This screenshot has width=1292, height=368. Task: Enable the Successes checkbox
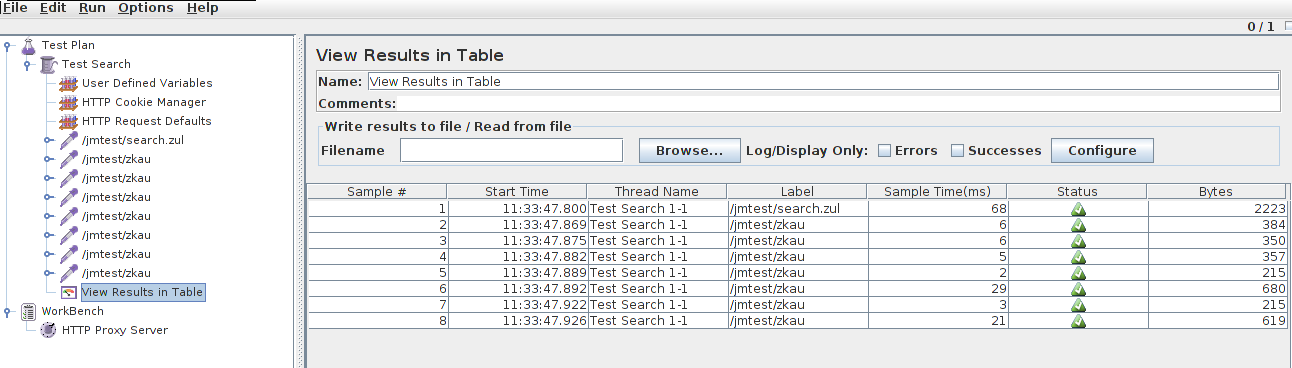[957, 151]
